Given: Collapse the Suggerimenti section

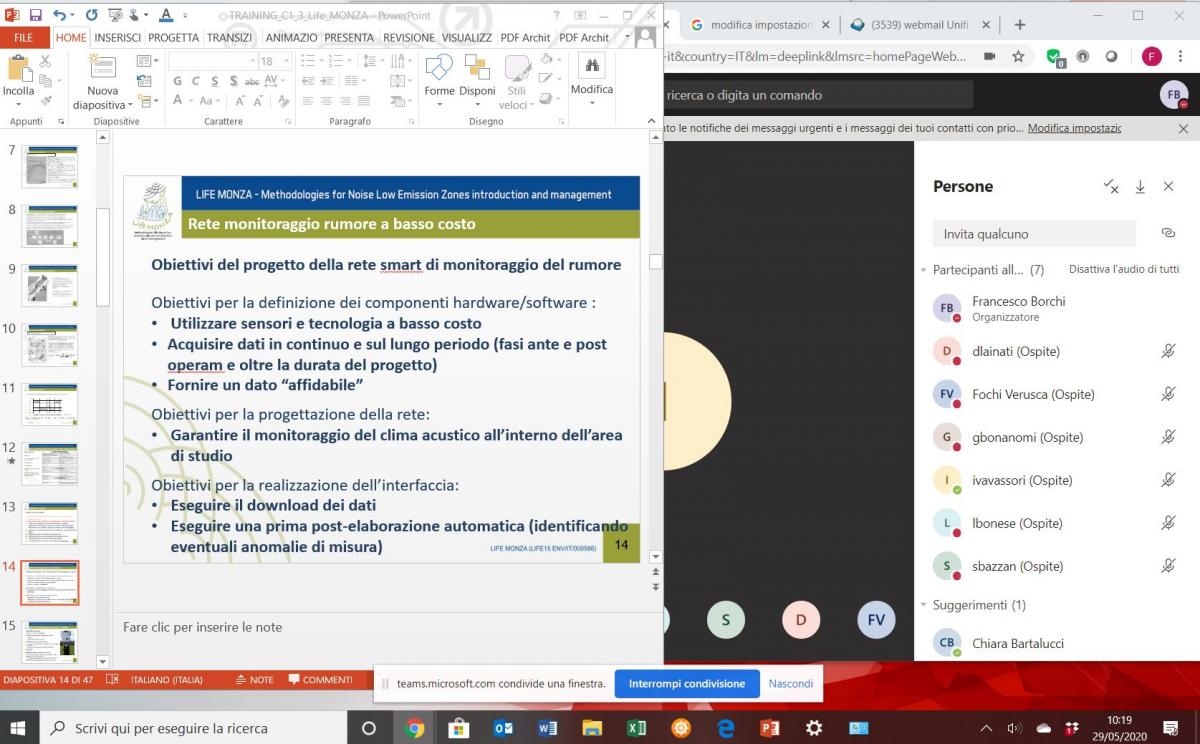Looking at the screenshot, I should (923, 605).
